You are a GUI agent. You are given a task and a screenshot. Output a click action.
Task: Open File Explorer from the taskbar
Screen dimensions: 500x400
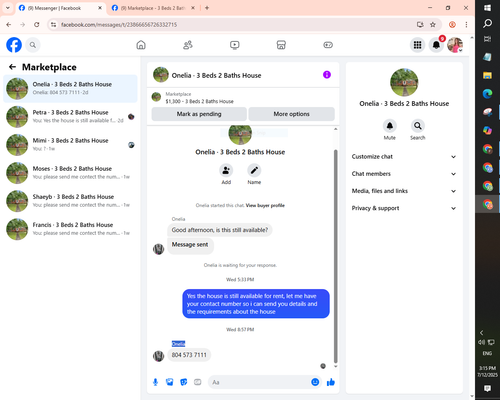click(x=487, y=75)
